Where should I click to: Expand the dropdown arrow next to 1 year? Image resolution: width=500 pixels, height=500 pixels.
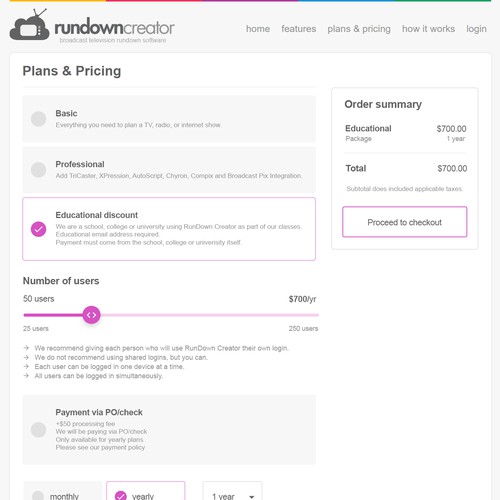pos(252,497)
